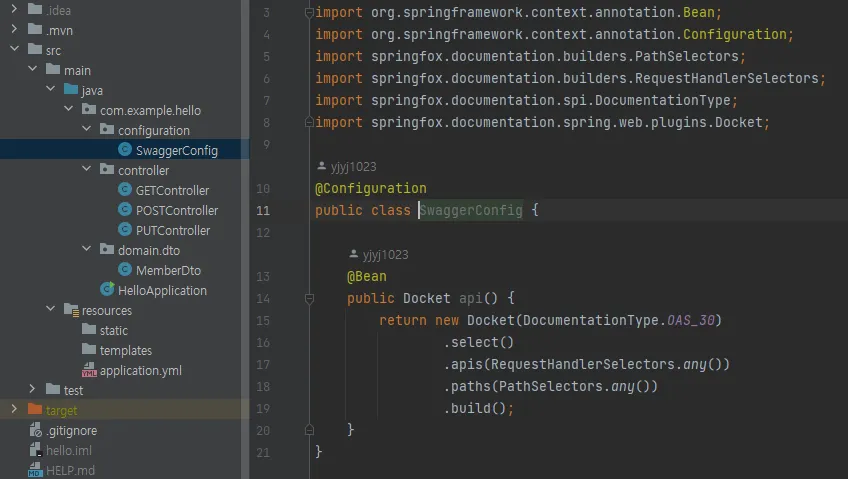Screen dimensions: 848x479
Task: Click the @Bean annotation in editor
Action: (x=367, y=276)
